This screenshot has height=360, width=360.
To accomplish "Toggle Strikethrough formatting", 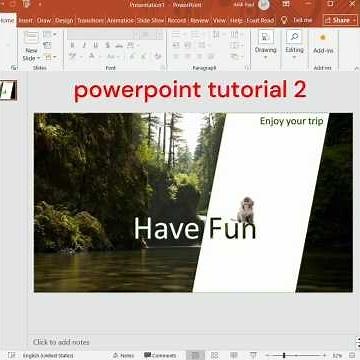I will (119, 45).
